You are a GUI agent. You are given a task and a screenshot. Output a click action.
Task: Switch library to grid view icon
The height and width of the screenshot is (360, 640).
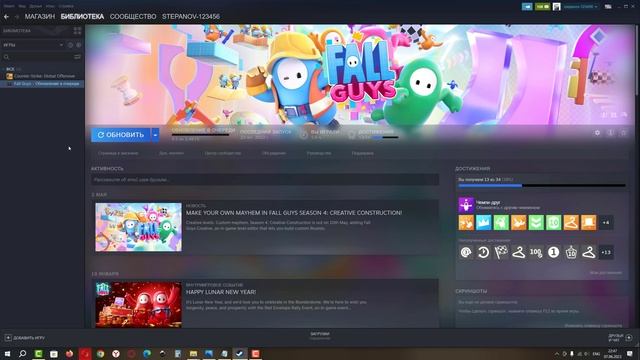[x=77, y=31]
